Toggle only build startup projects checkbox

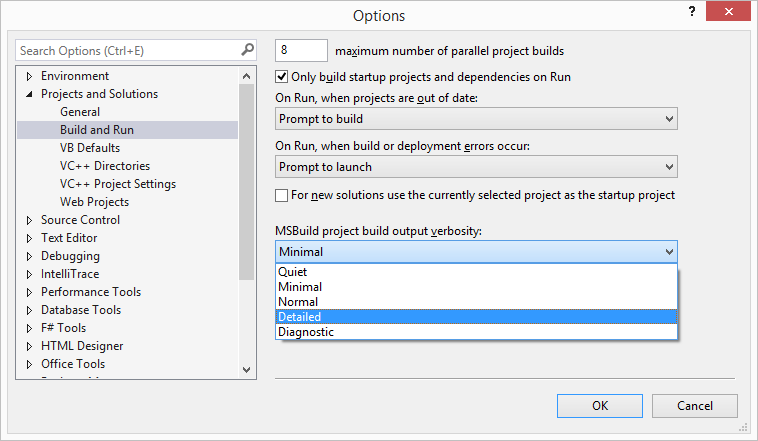click(282, 76)
